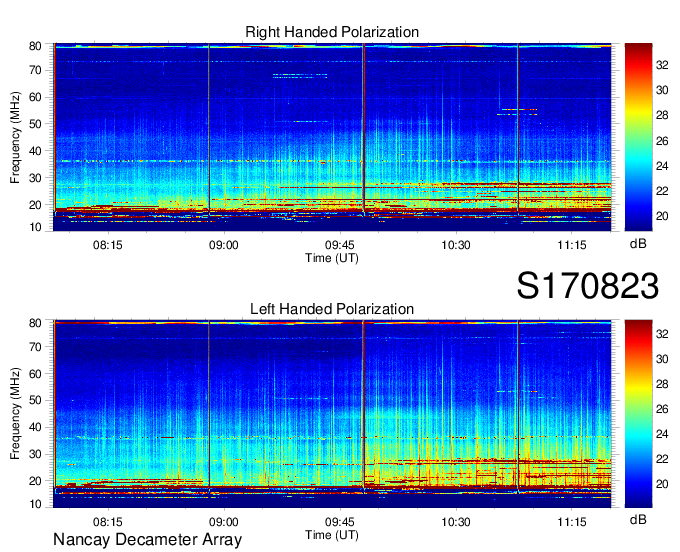Click "24" value on Right Handed colorbar

(x=662, y=166)
